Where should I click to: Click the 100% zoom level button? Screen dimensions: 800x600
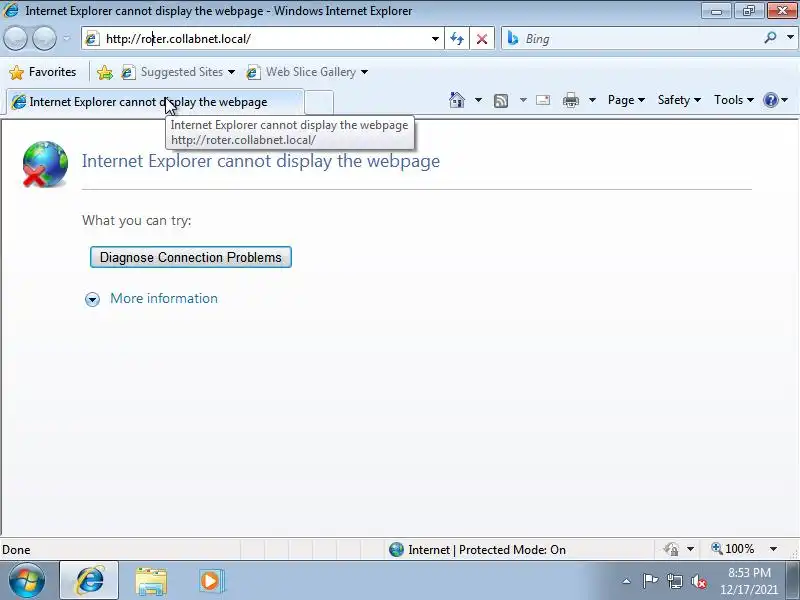(x=733, y=549)
